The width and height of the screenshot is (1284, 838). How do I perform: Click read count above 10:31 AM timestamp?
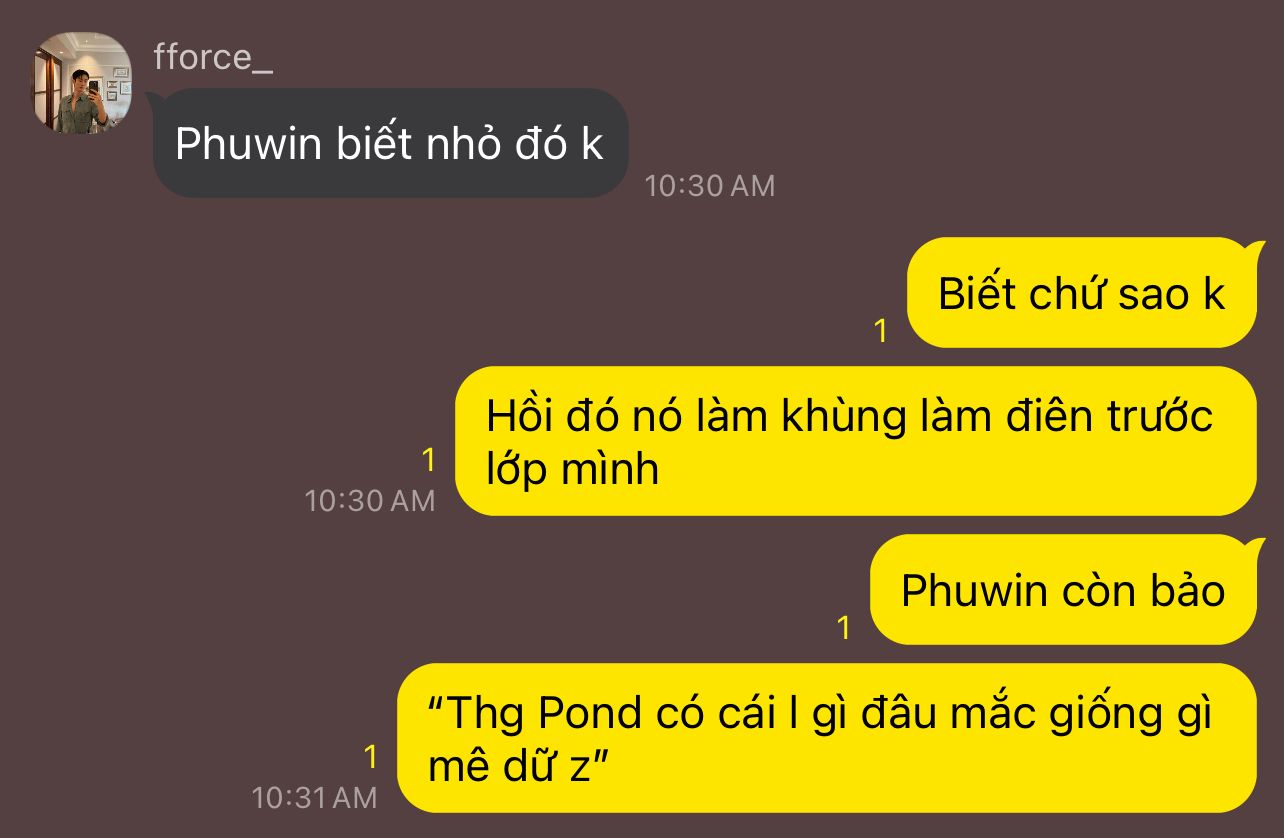point(371,757)
